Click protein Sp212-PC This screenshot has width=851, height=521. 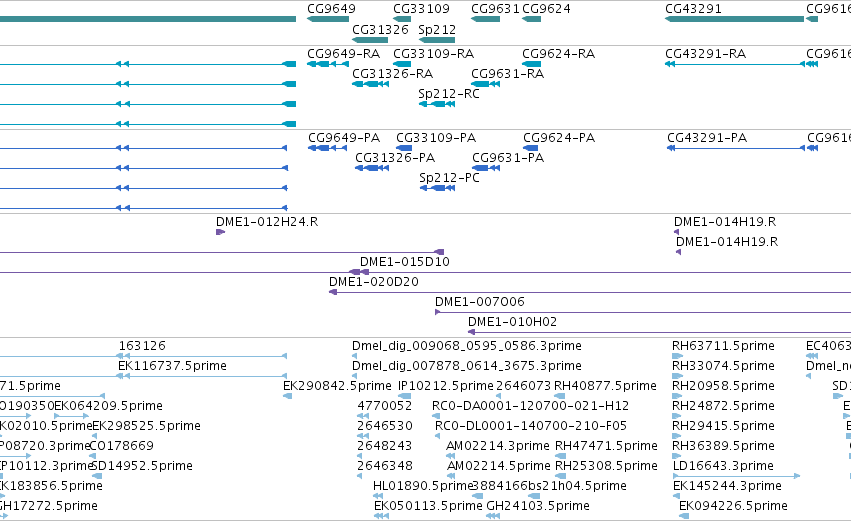pyautogui.click(x=449, y=178)
